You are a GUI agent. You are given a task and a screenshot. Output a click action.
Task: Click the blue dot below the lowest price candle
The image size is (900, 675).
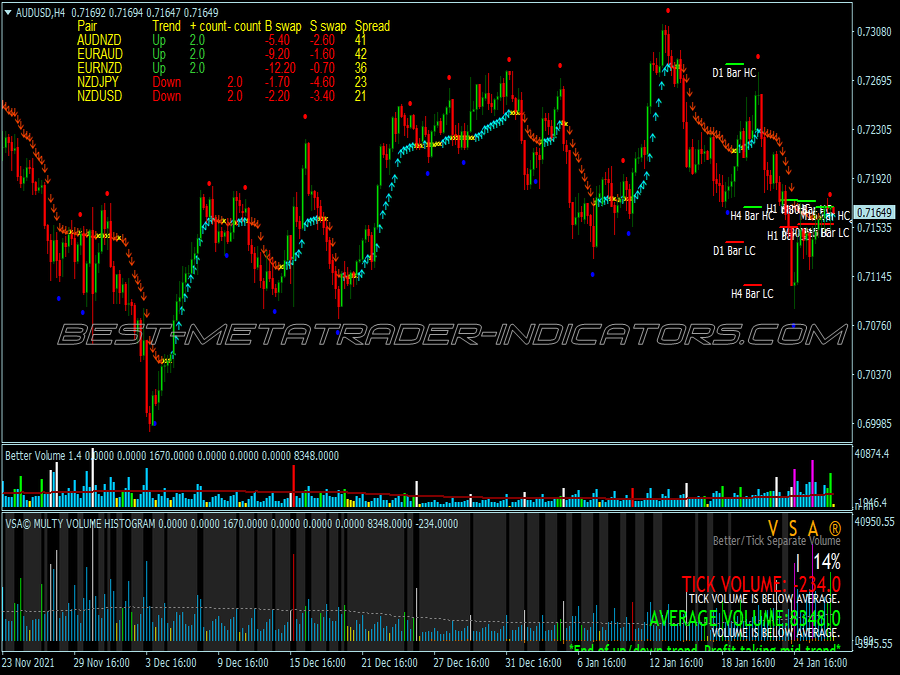[154, 424]
